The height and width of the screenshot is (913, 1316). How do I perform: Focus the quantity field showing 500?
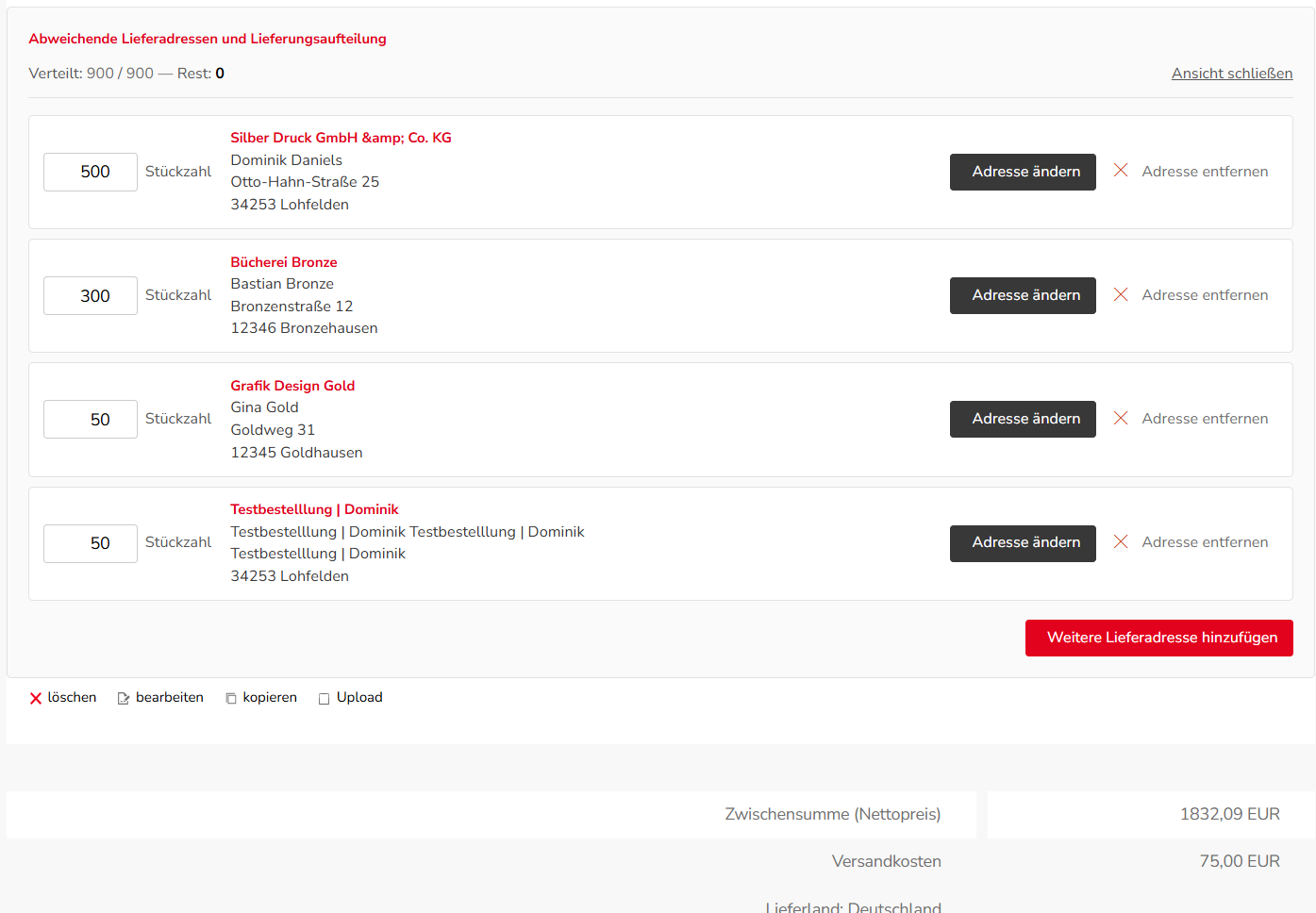point(91,172)
